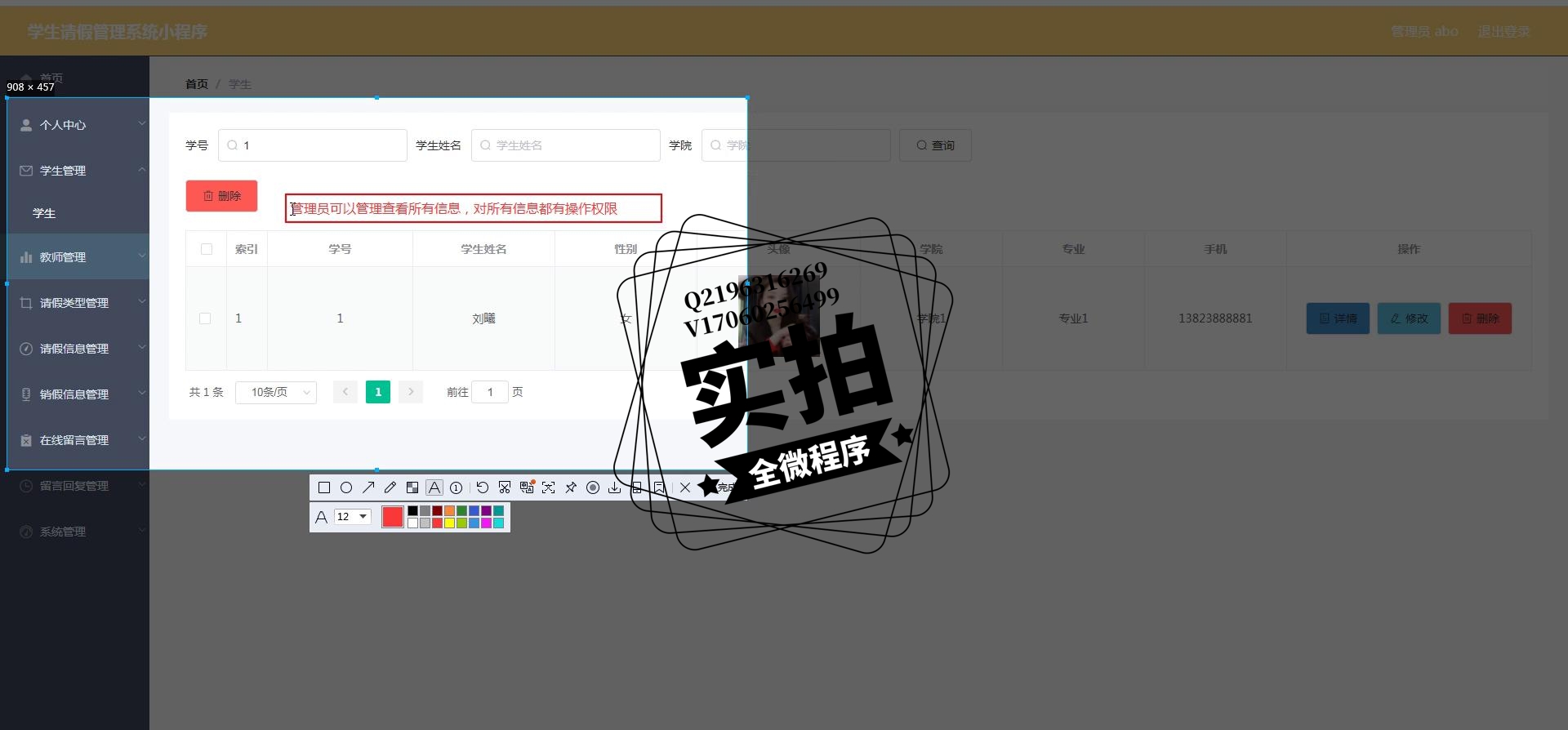Image resolution: width=1568 pixels, height=730 pixels.
Task: Select the ellipse annotation tool
Action: pos(346,487)
